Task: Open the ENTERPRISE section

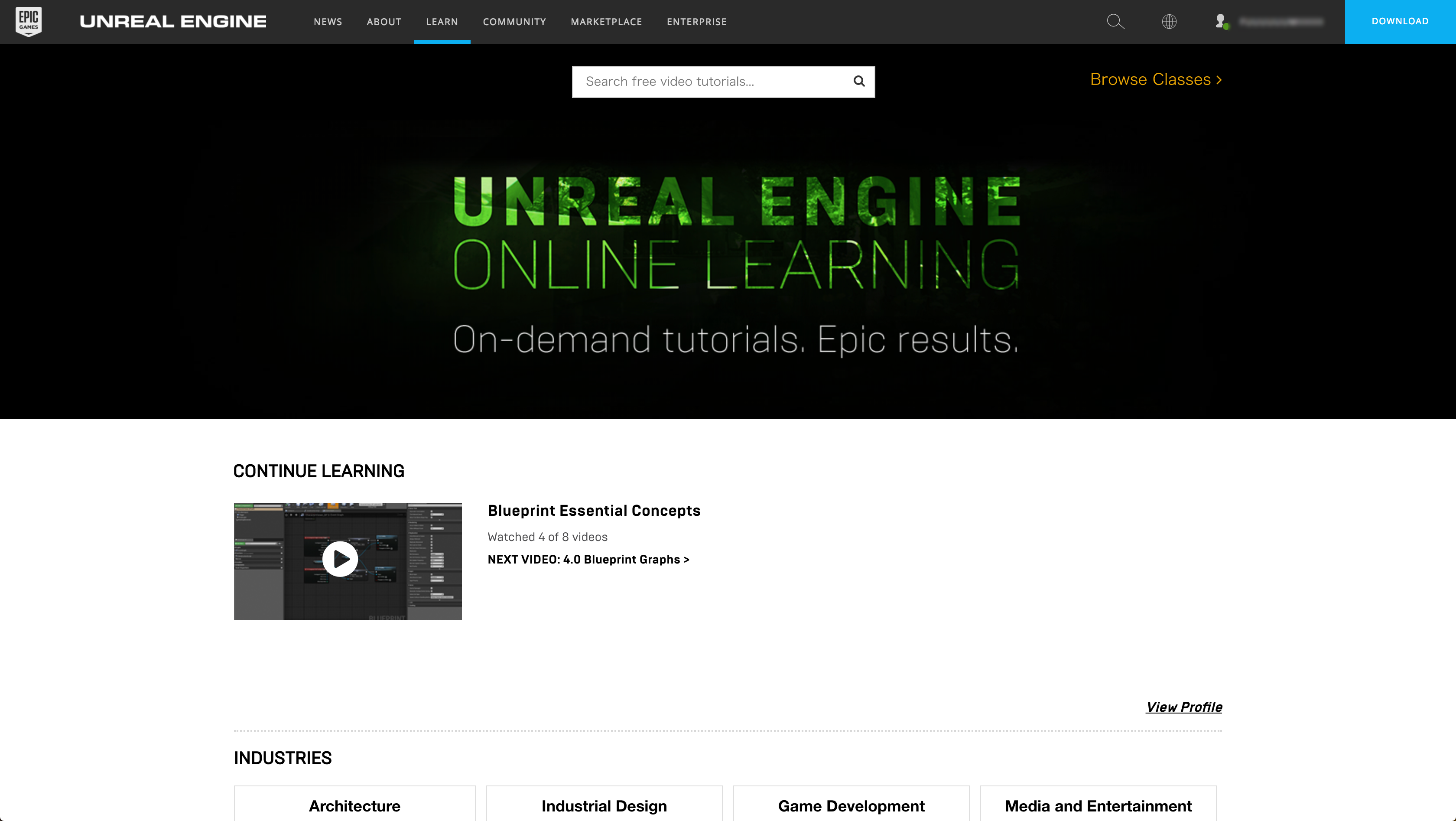Action: pyautogui.click(x=696, y=22)
